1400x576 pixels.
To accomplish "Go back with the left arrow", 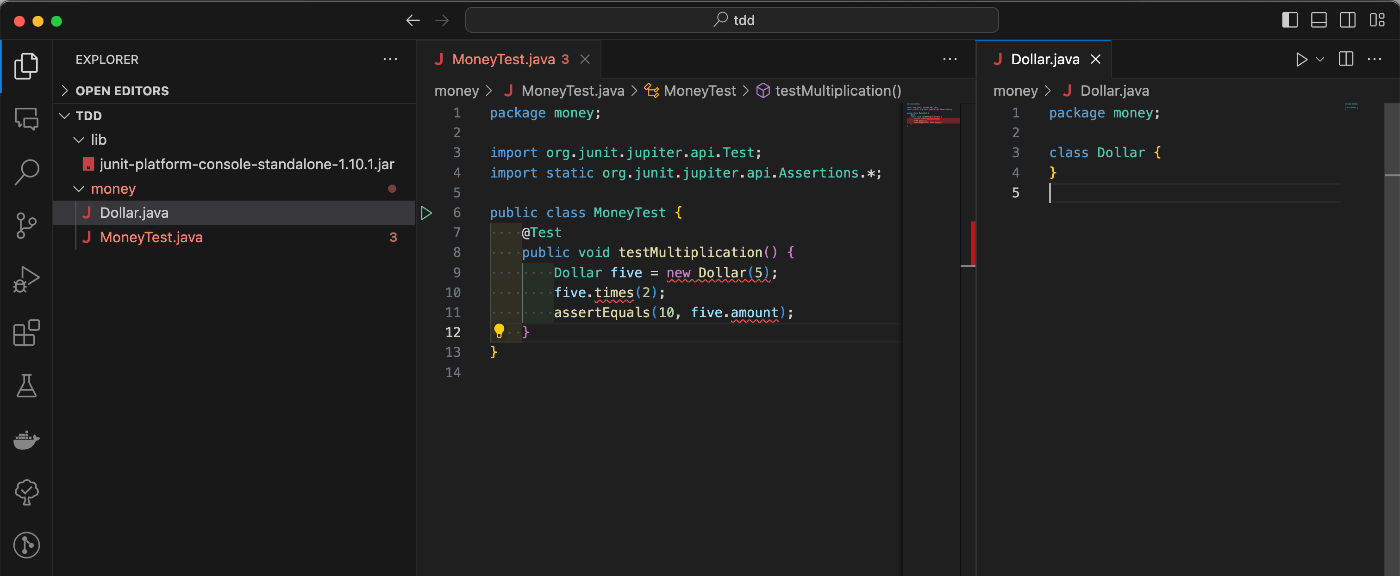I will [x=413, y=20].
